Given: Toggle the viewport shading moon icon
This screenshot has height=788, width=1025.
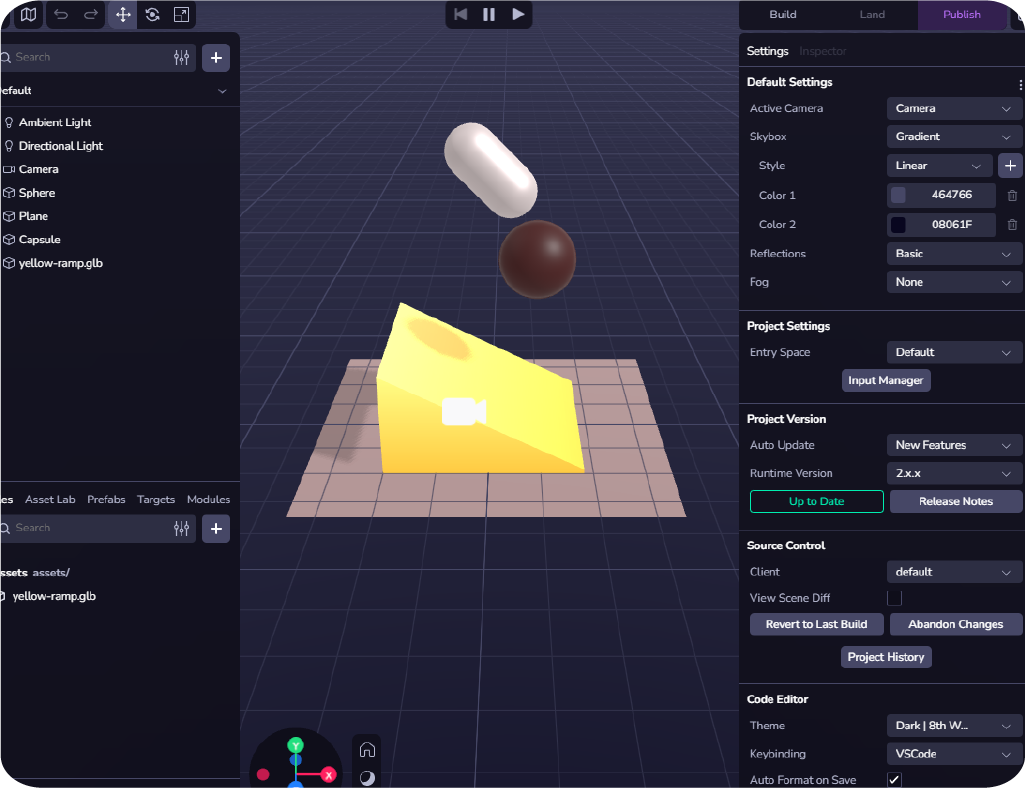Looking at the screenshot, I should (367, 777).
